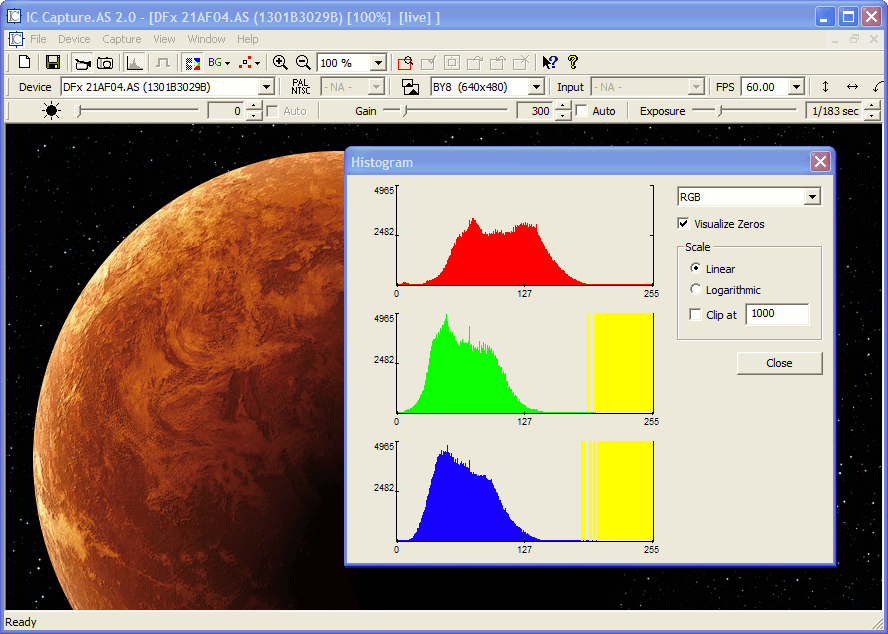Open the Help menu
This screenshot has width=888, height=634.
(x=247, y=39)
